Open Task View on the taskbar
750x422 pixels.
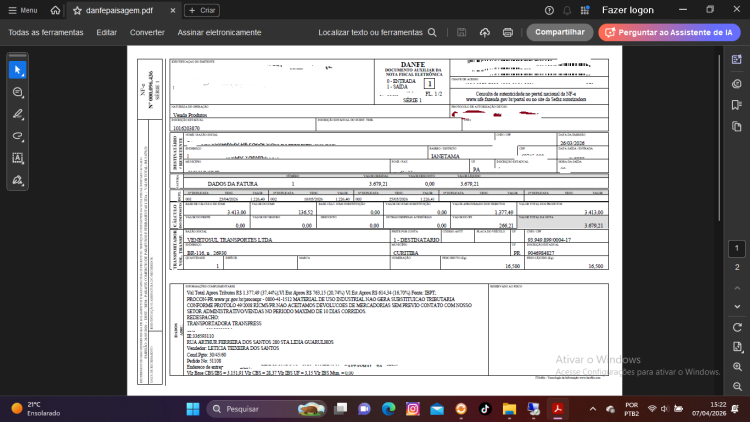341,409
